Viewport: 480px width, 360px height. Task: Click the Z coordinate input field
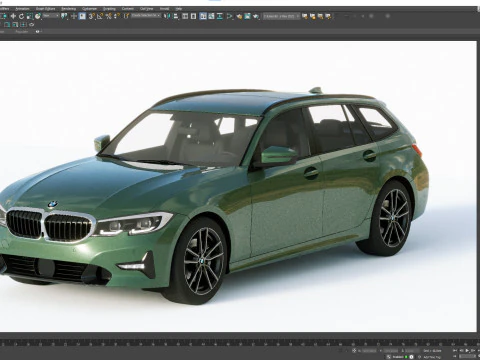(413, 351)
